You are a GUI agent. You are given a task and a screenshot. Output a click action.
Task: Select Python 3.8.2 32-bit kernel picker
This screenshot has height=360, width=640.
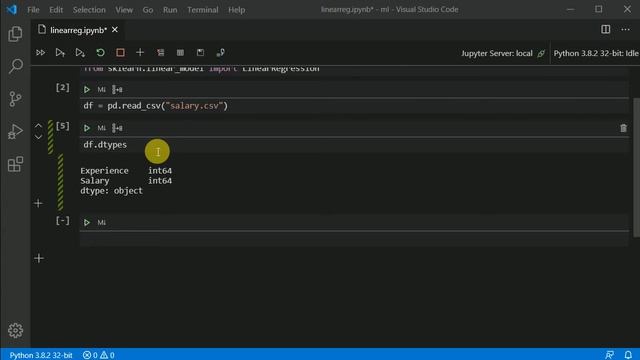(x=596, y=53)
